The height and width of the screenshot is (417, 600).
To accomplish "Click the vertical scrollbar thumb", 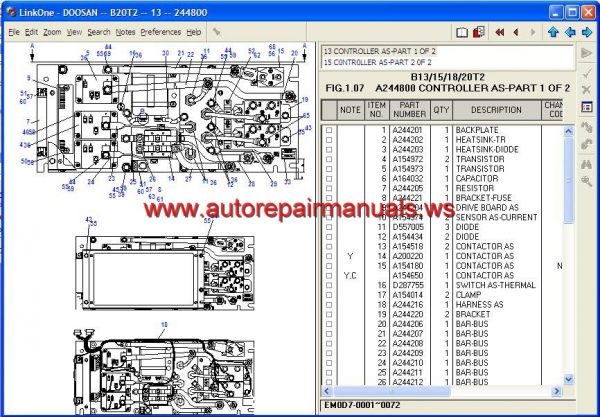I will [569, 180].
